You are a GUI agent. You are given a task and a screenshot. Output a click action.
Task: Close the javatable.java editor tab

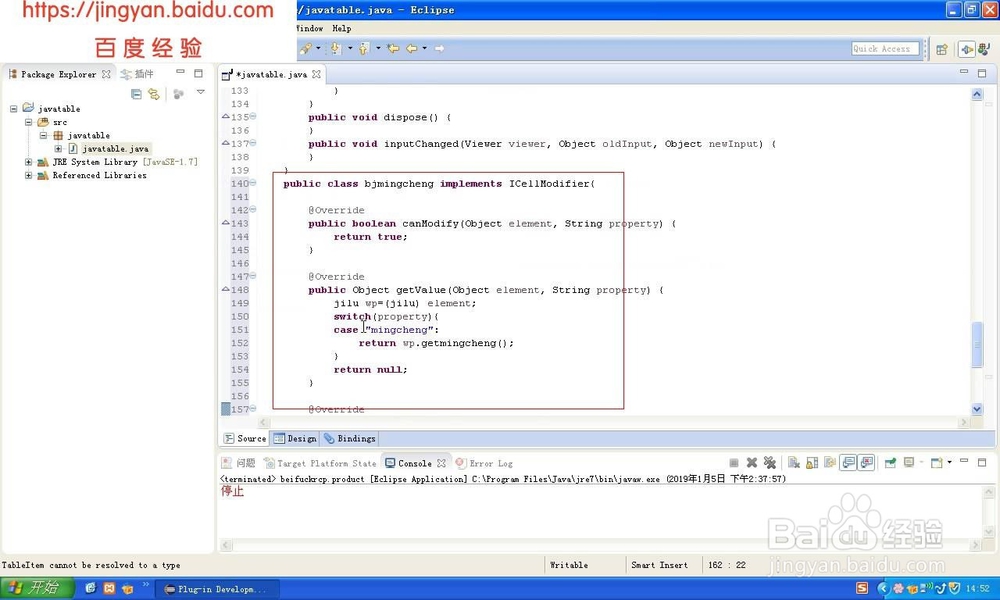316,74
